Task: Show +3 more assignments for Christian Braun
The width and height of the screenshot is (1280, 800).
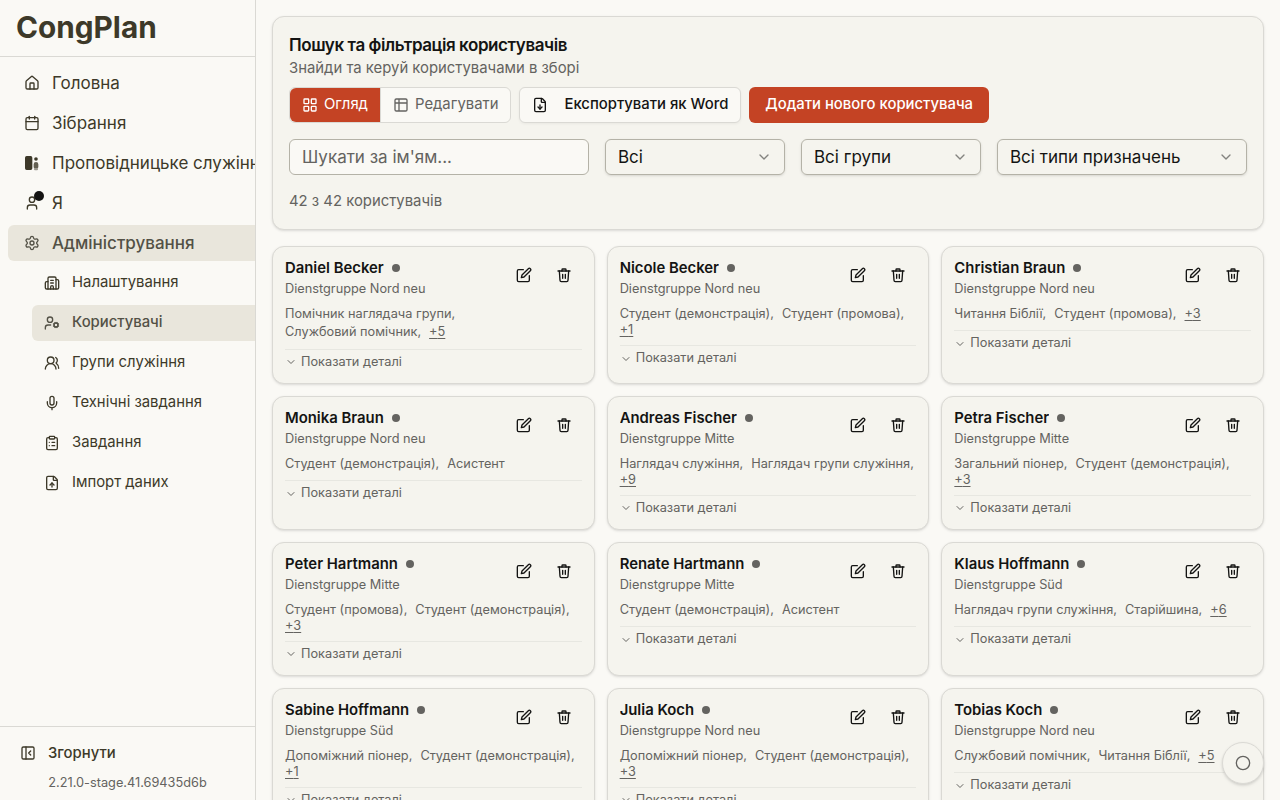Action: tap(1193, 313)
